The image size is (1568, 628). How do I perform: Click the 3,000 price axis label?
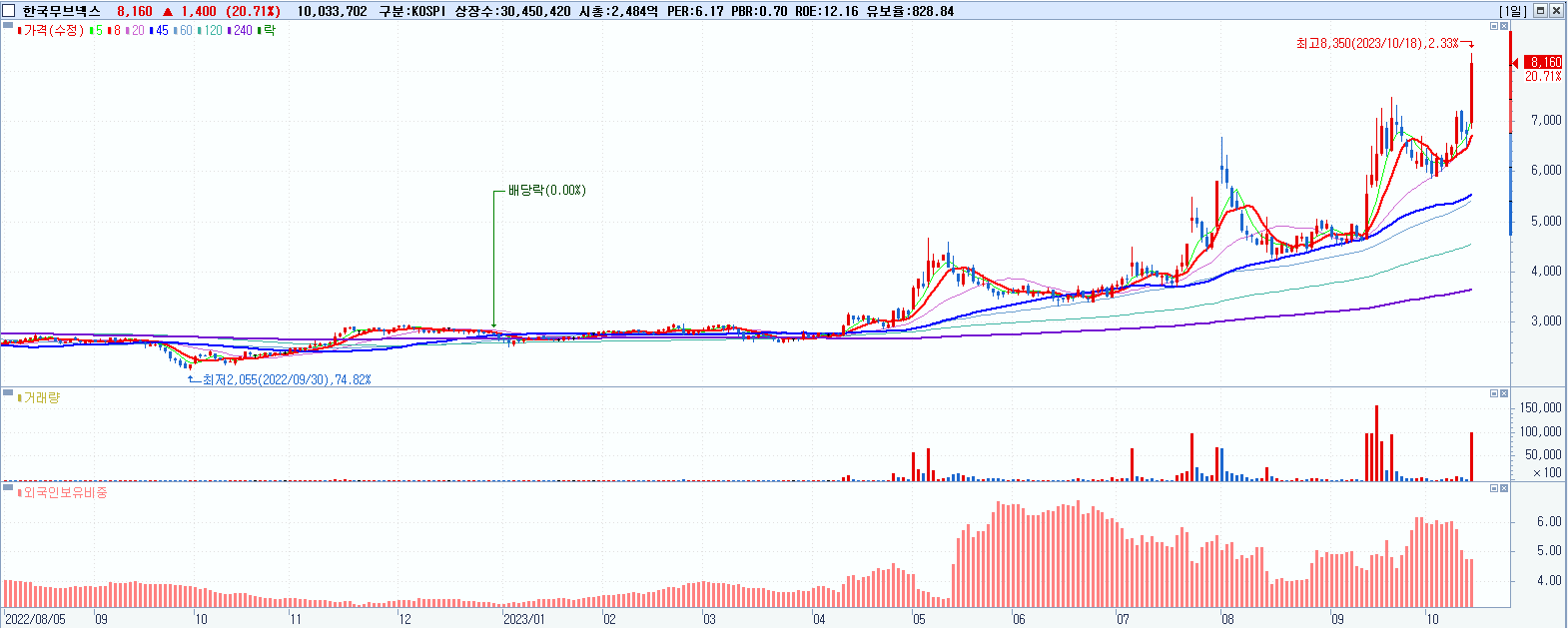[x=1546, y=320]
